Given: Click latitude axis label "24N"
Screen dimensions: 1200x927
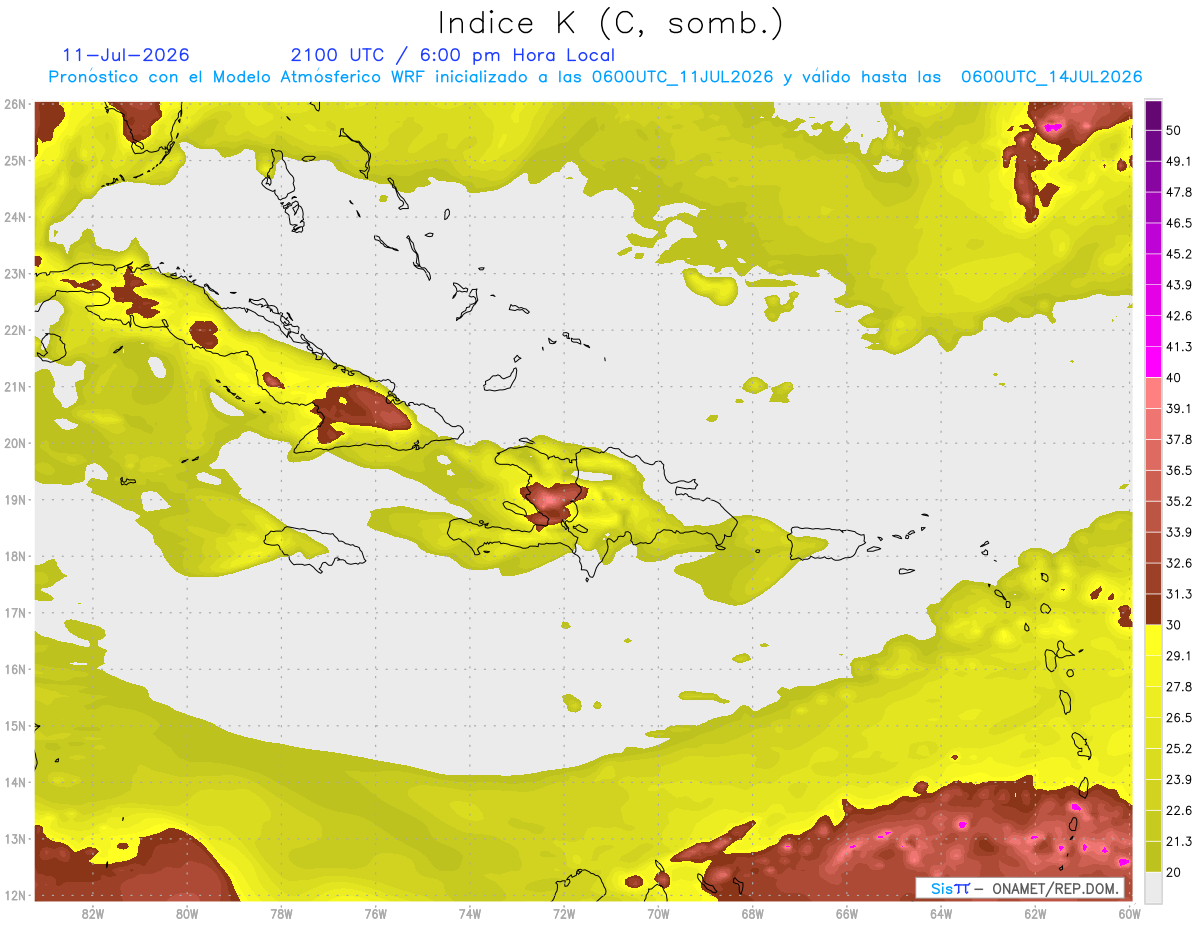Looking at the screenshot, I should [14, 217].
